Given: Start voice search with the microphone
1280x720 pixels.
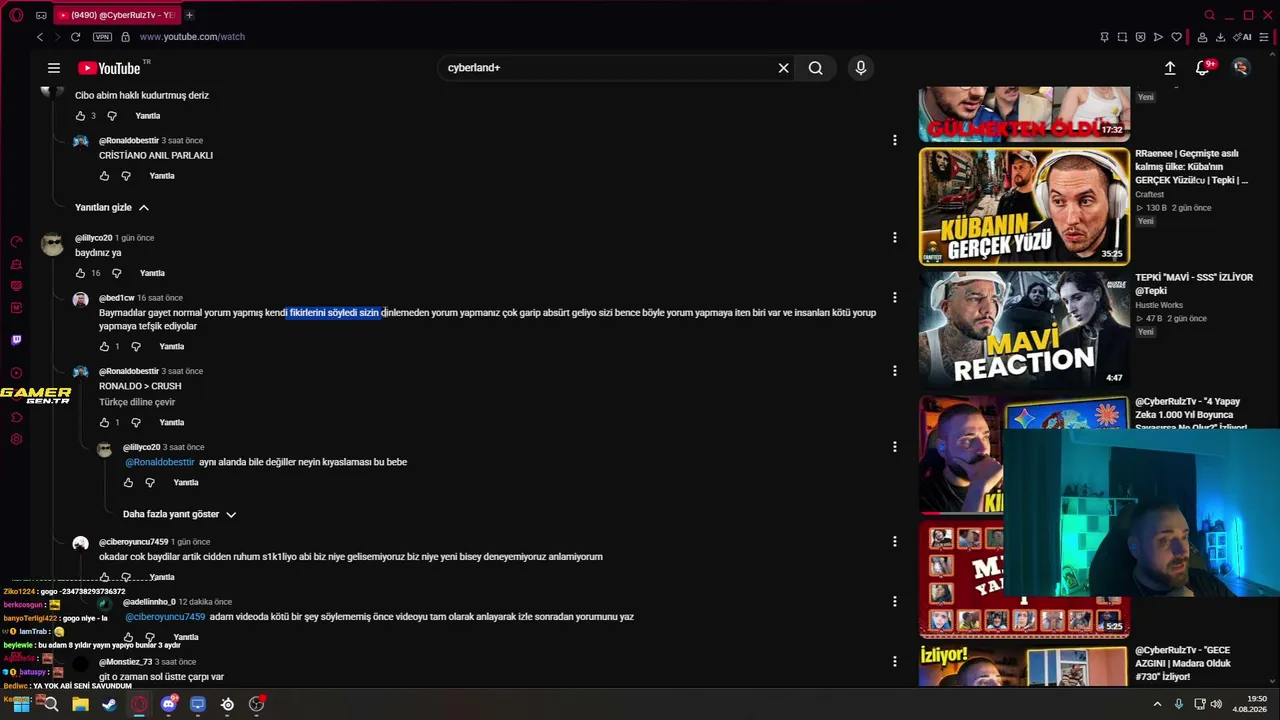Looking at the screenshot, I should coord(860,68).
